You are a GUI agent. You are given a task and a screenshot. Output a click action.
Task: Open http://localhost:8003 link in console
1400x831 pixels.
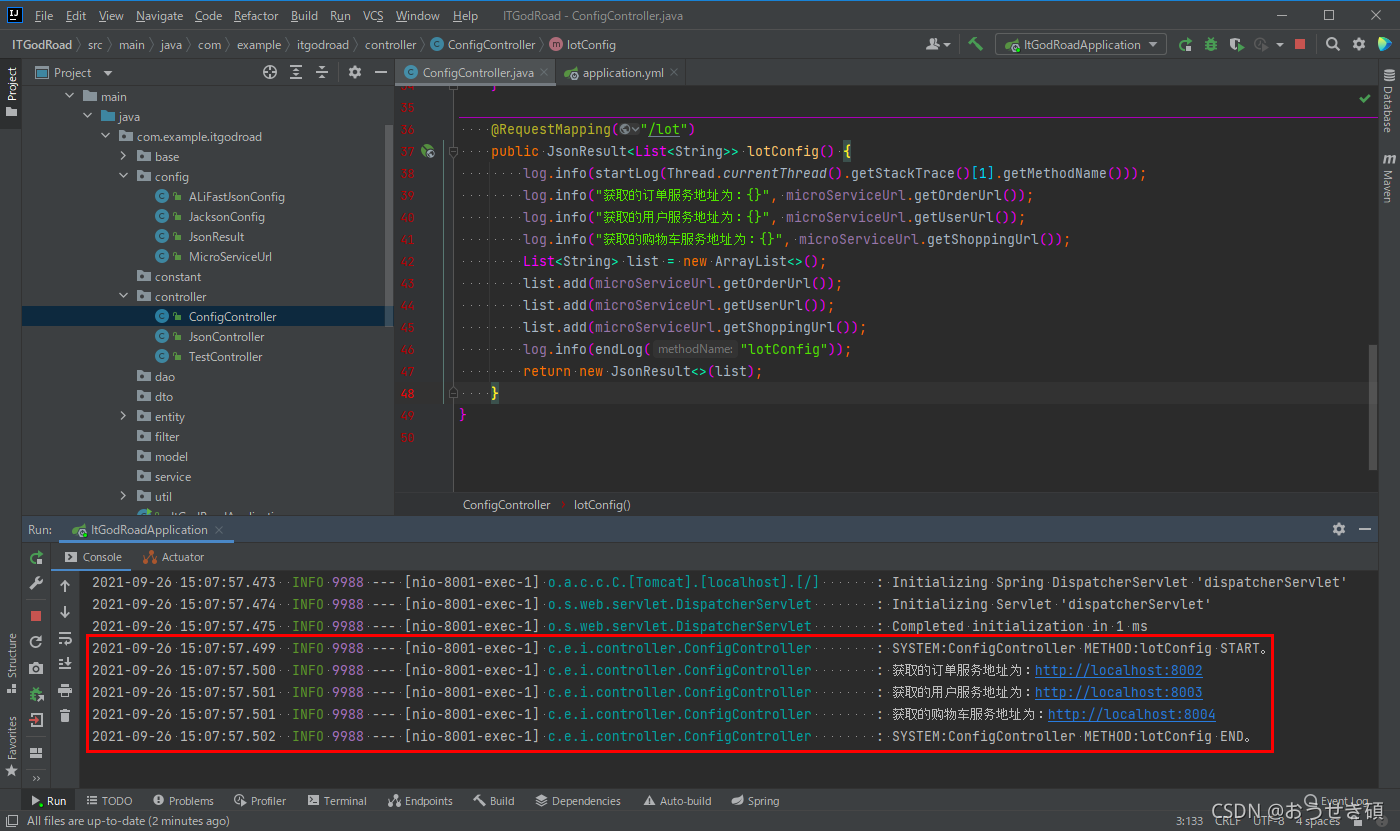[1118, 693]
